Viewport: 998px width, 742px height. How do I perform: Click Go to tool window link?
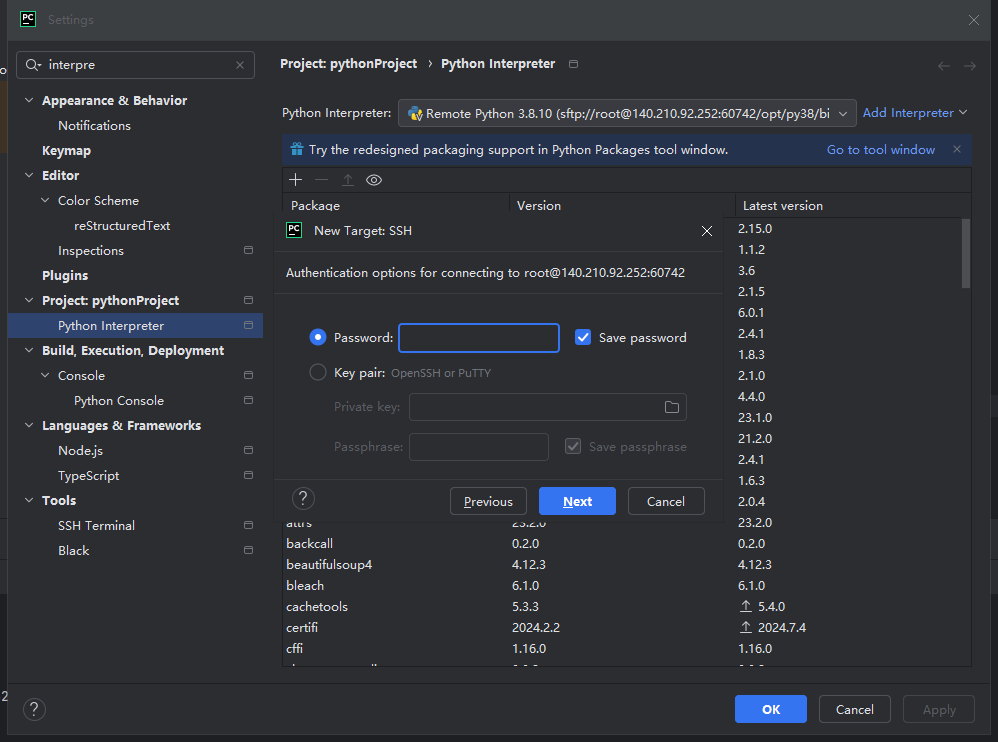pyautogui.click(x=881, y=150)
